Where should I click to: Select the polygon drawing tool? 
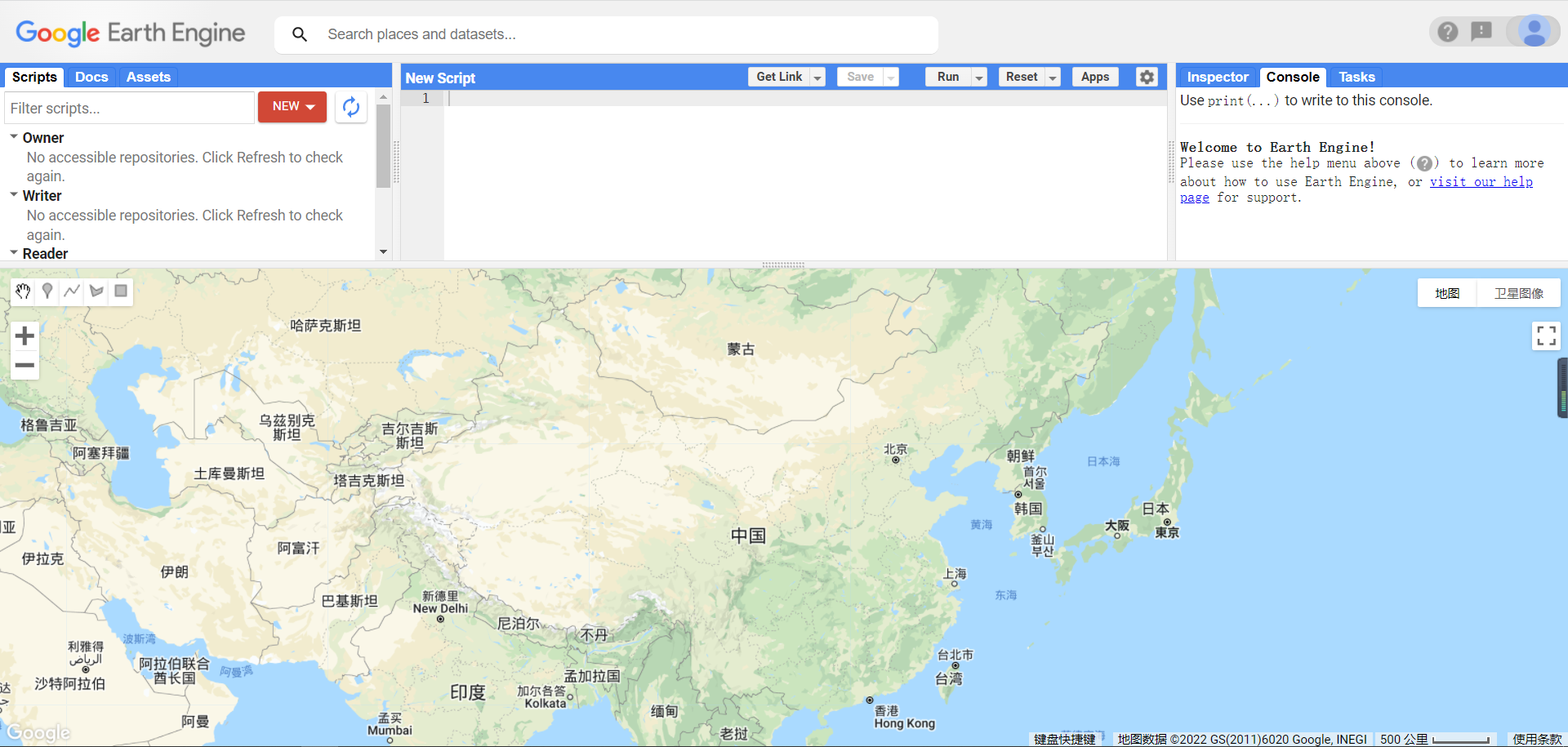(x=96, y=291)
